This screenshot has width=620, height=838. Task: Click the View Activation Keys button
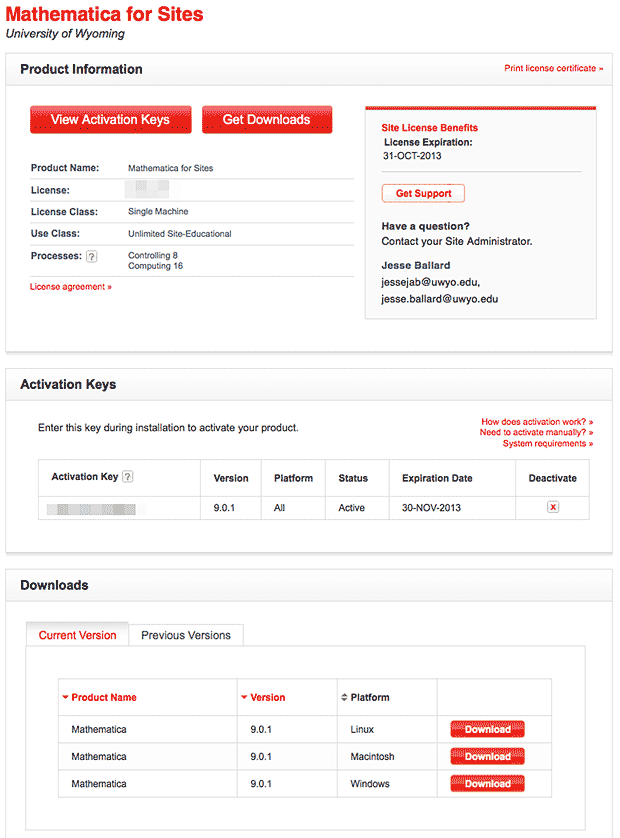pyautogui.click(x=111, y=119)
